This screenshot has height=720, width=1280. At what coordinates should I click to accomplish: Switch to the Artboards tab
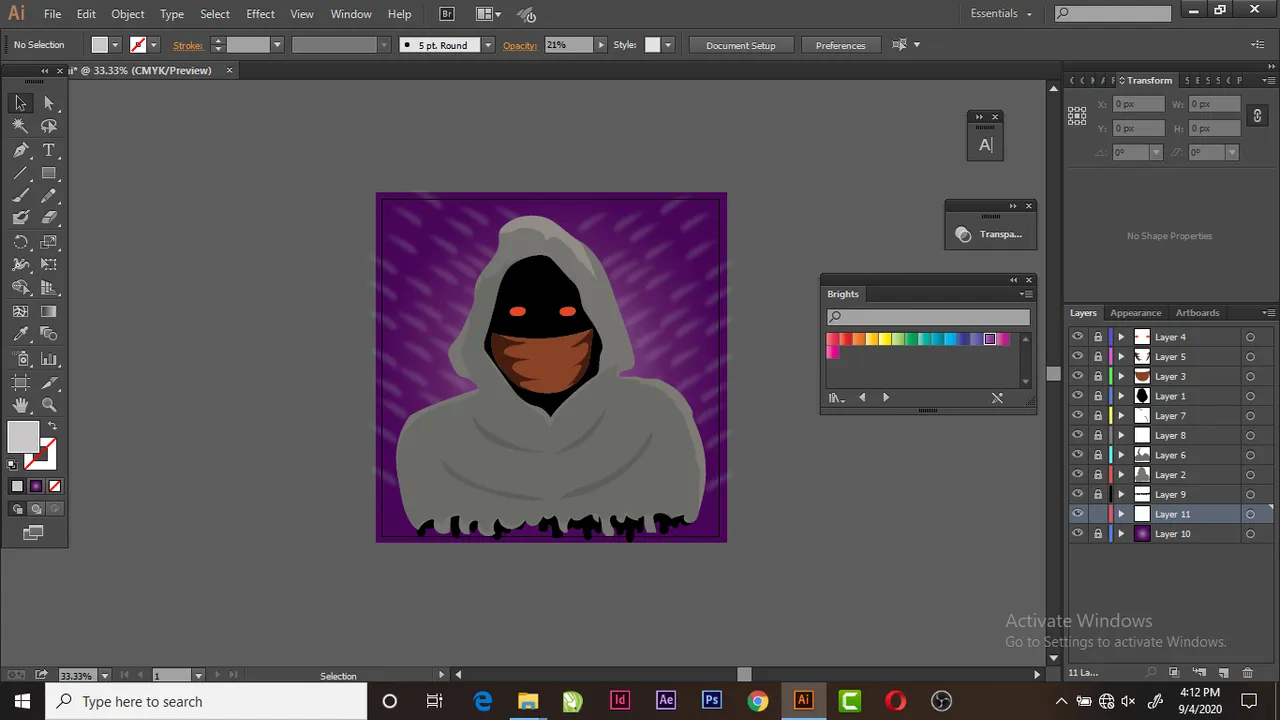tap(1197, 313)
